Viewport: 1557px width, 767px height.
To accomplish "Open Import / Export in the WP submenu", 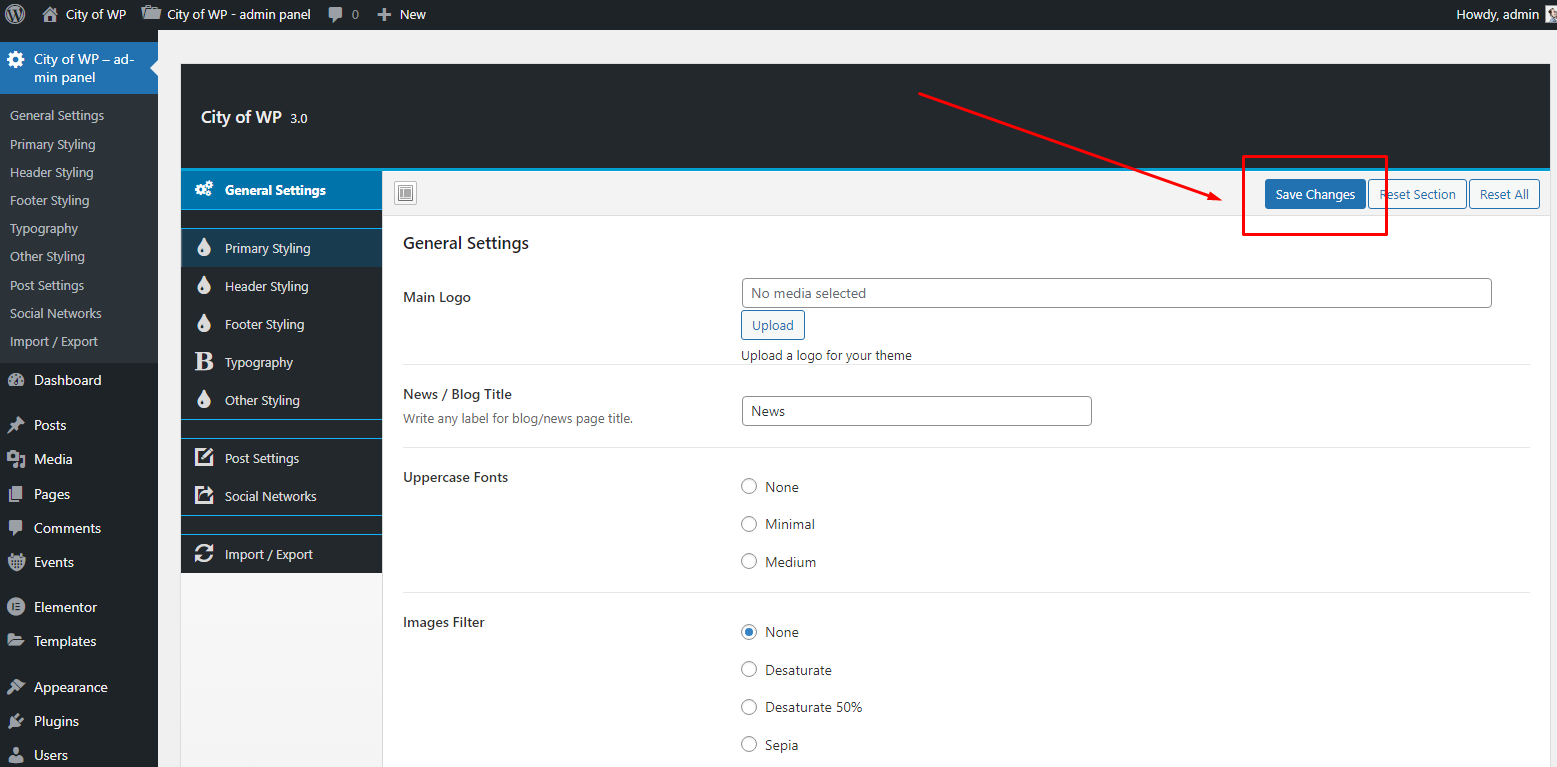I will click(54, 341).
